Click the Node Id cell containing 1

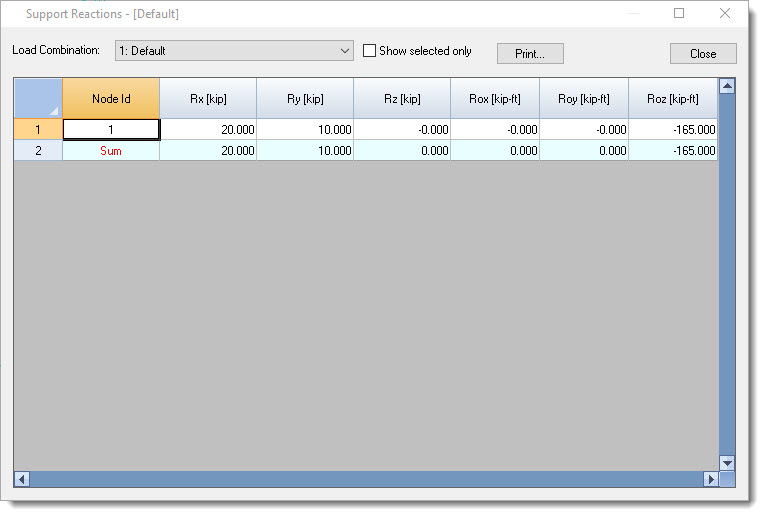(x=111, y=129)
